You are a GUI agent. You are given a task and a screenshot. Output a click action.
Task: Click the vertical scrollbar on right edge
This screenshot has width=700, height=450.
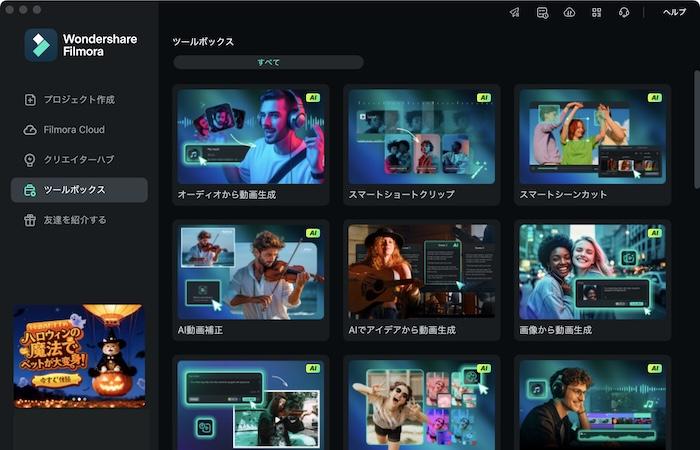coord(697,129)
